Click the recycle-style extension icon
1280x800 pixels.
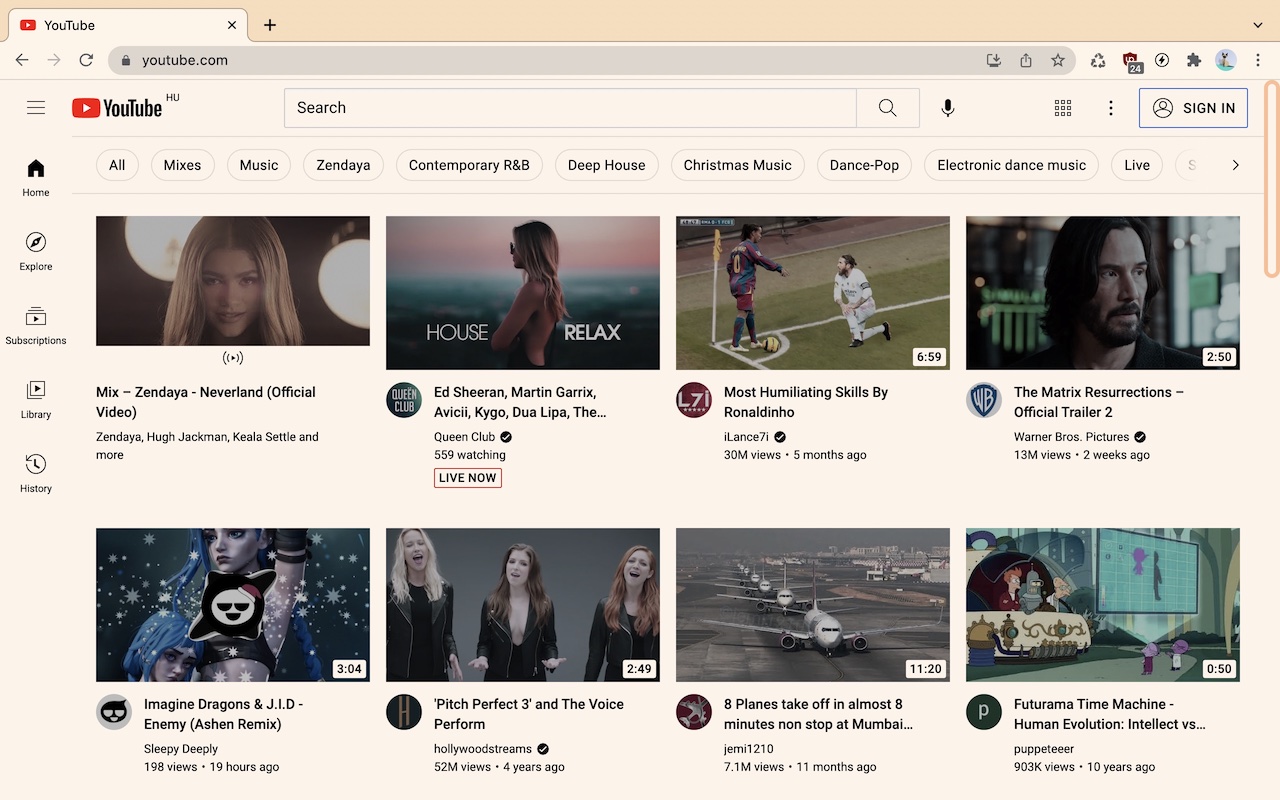(x=1098, y=60)
